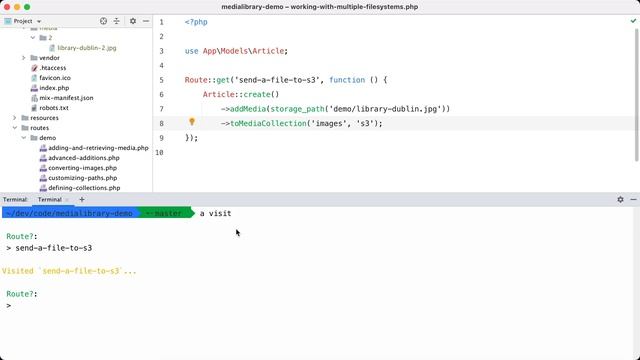This screenshot has height=360, width=640.
Task: Click line number 5 in gutter
Action: 161,80
